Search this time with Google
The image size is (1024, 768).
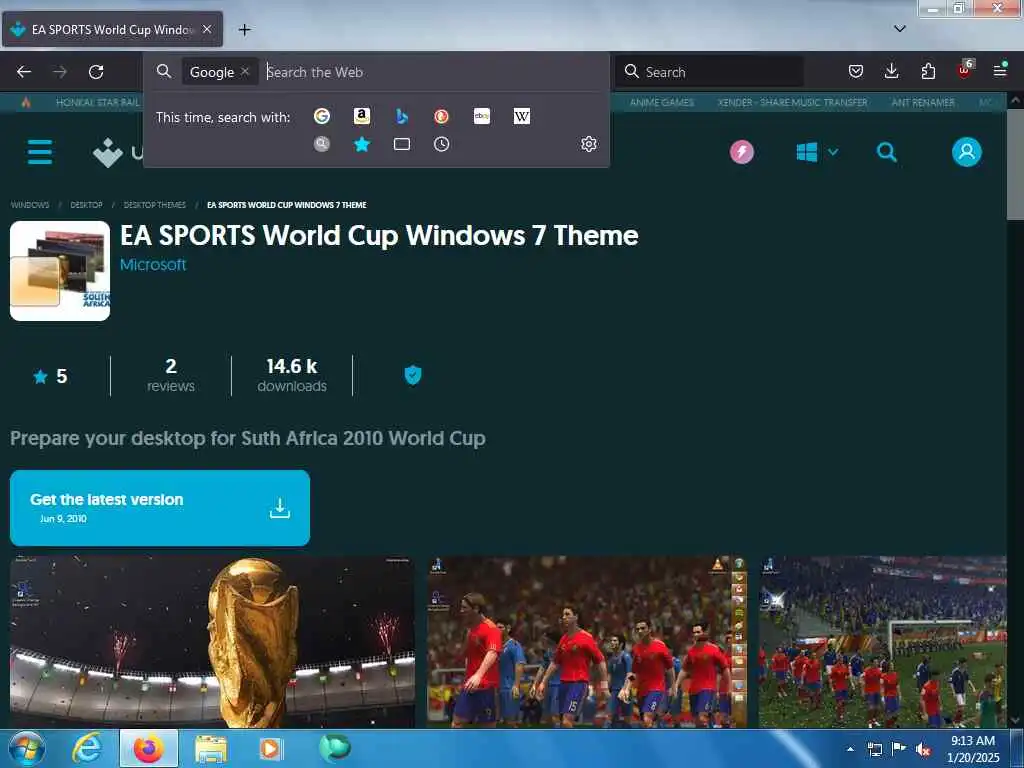pos(321,116)
